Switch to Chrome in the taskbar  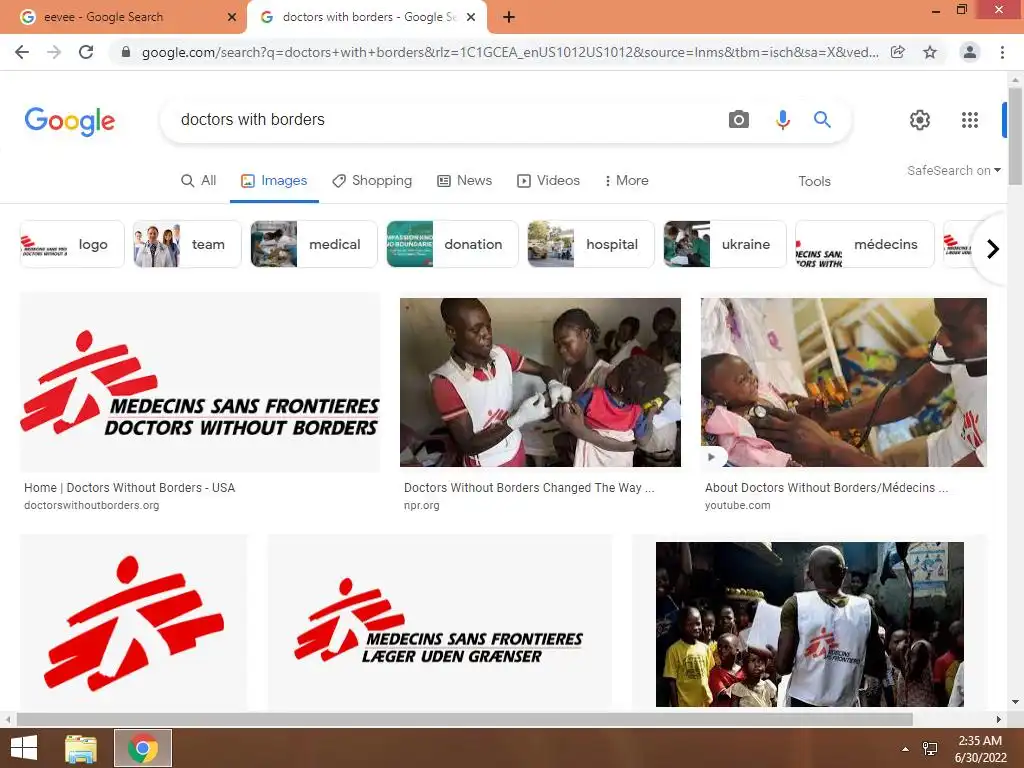(x=143, y=748)
